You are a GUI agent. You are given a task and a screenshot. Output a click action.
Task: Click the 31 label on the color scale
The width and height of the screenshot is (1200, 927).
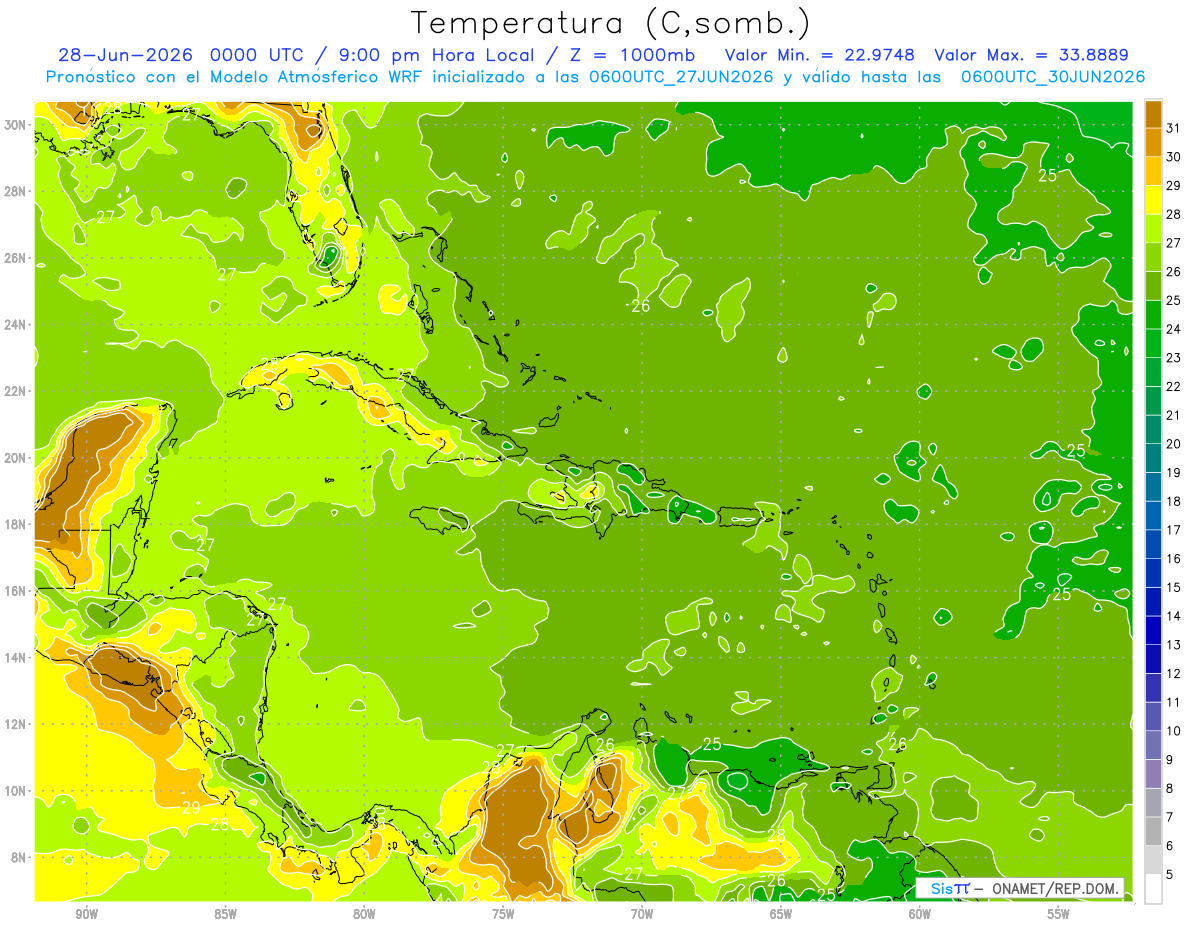pyautogui.click(x=1174, y=128)
